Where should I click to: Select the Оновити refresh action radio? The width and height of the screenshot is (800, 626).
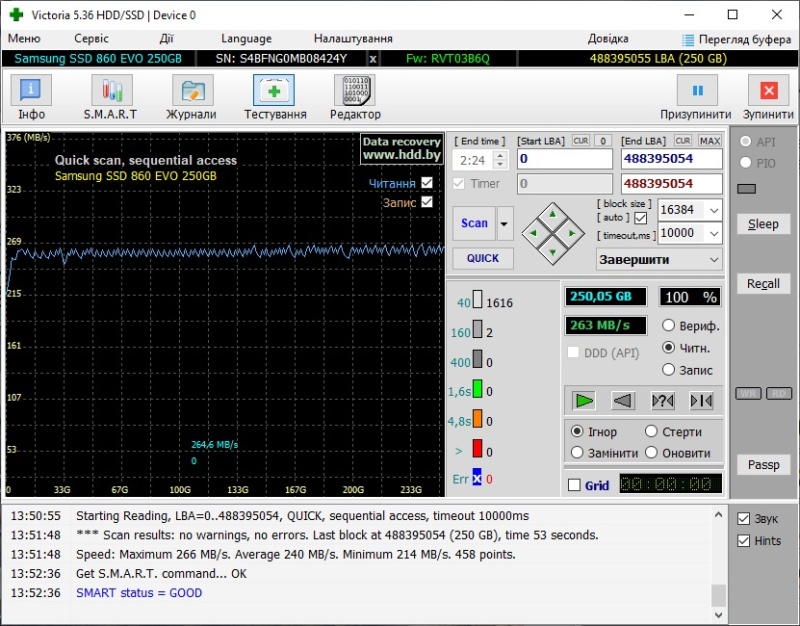tap(651, 453)
